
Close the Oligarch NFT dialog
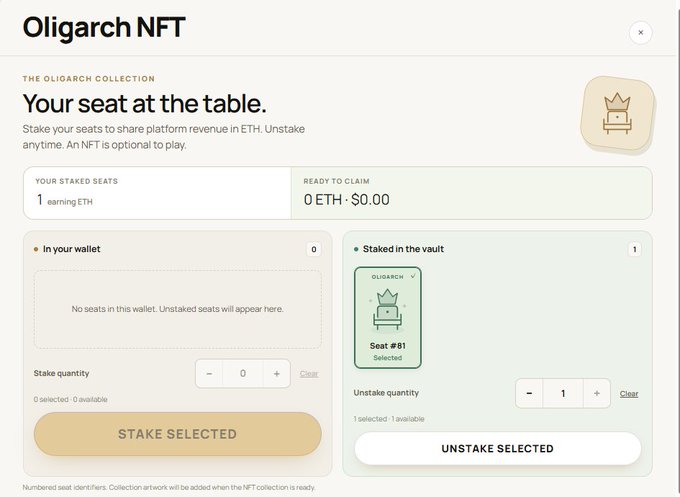(641, 33)
